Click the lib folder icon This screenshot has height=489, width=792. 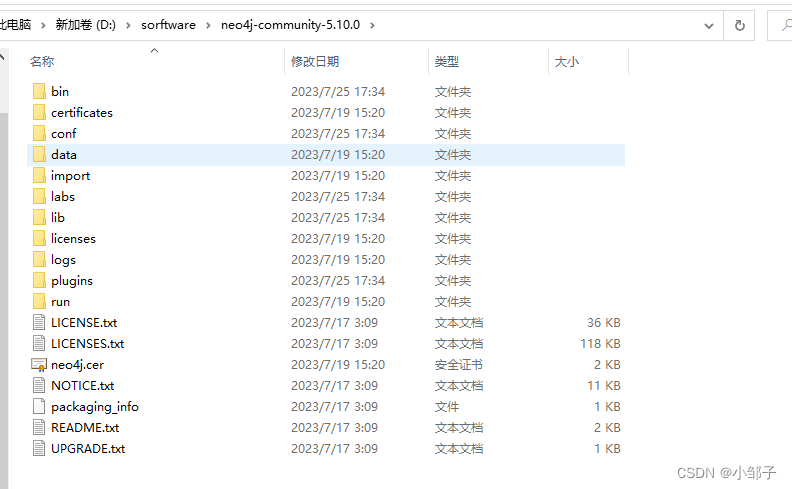click(39, 218)
